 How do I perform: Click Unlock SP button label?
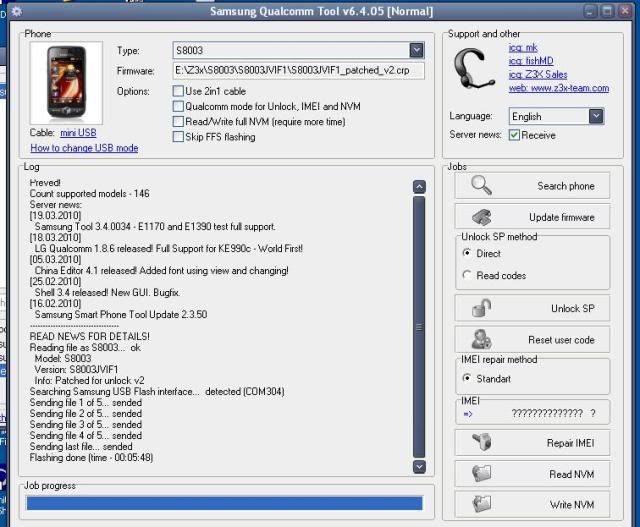(x=573, y=309)
